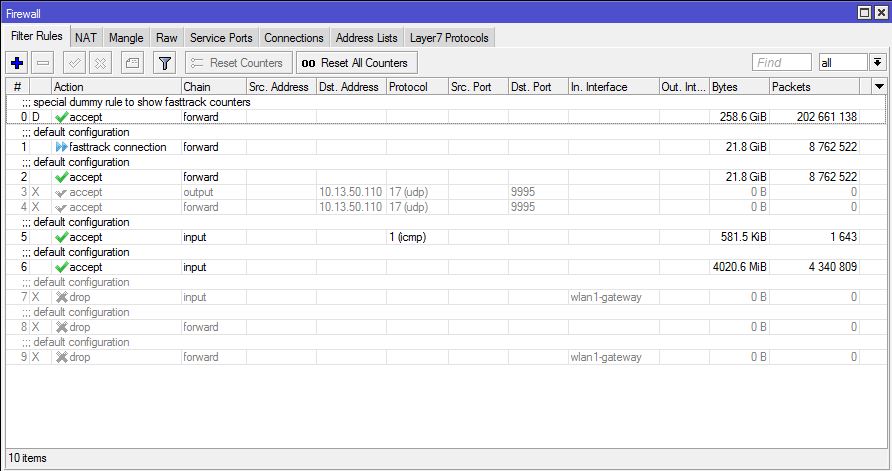The width and height of the screenshot is (892, 471).
Task: Click 10.13.50.110 address in rule 3
Action: (x=350, y=192)
